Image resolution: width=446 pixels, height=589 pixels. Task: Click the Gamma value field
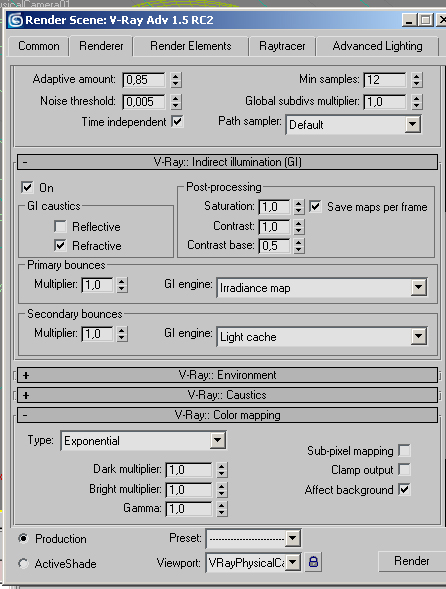coord(189,509)
